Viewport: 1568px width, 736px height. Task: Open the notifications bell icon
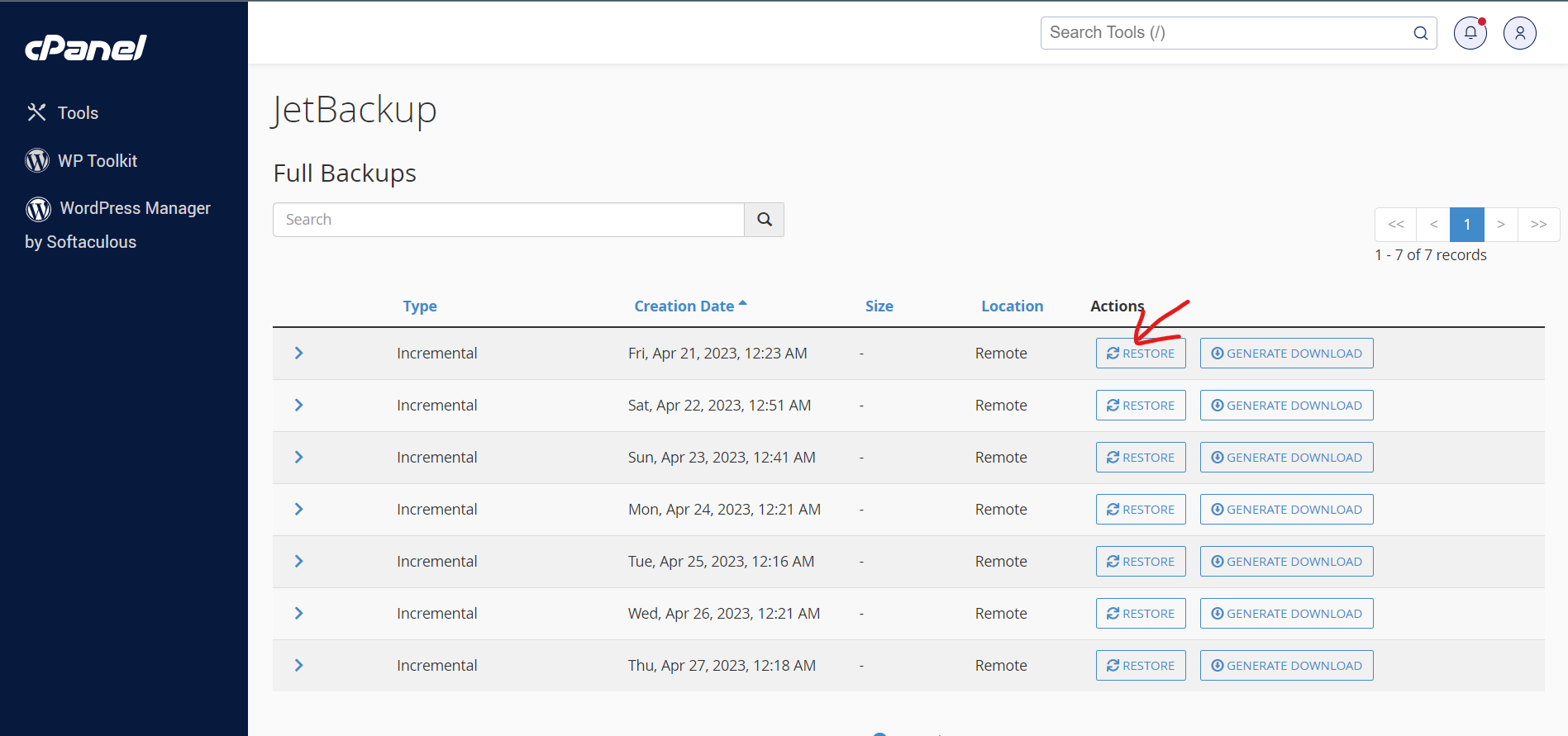pos(1470,33)
